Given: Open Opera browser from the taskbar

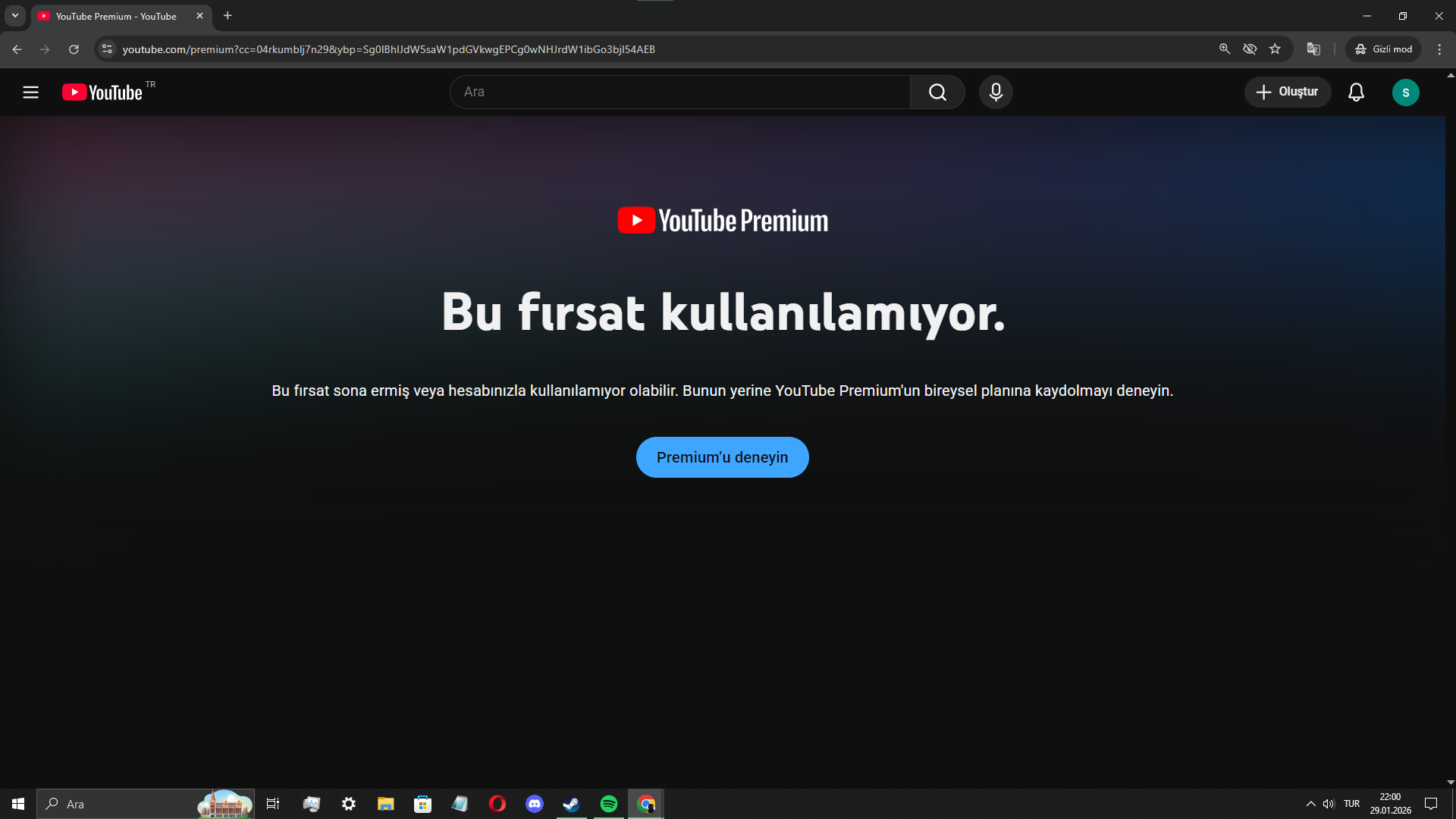Looking at the screenshot, I should 497,804.
